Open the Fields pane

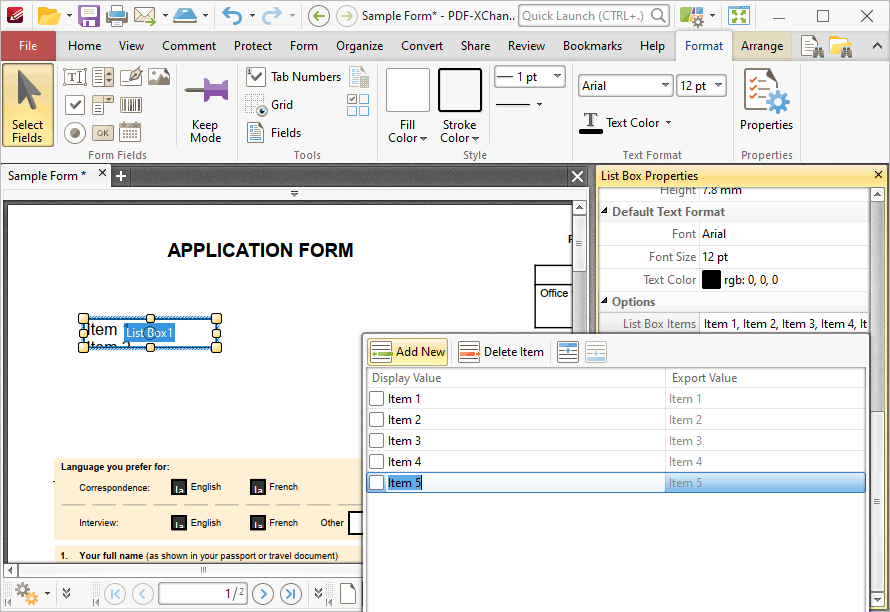click(274, 133)
